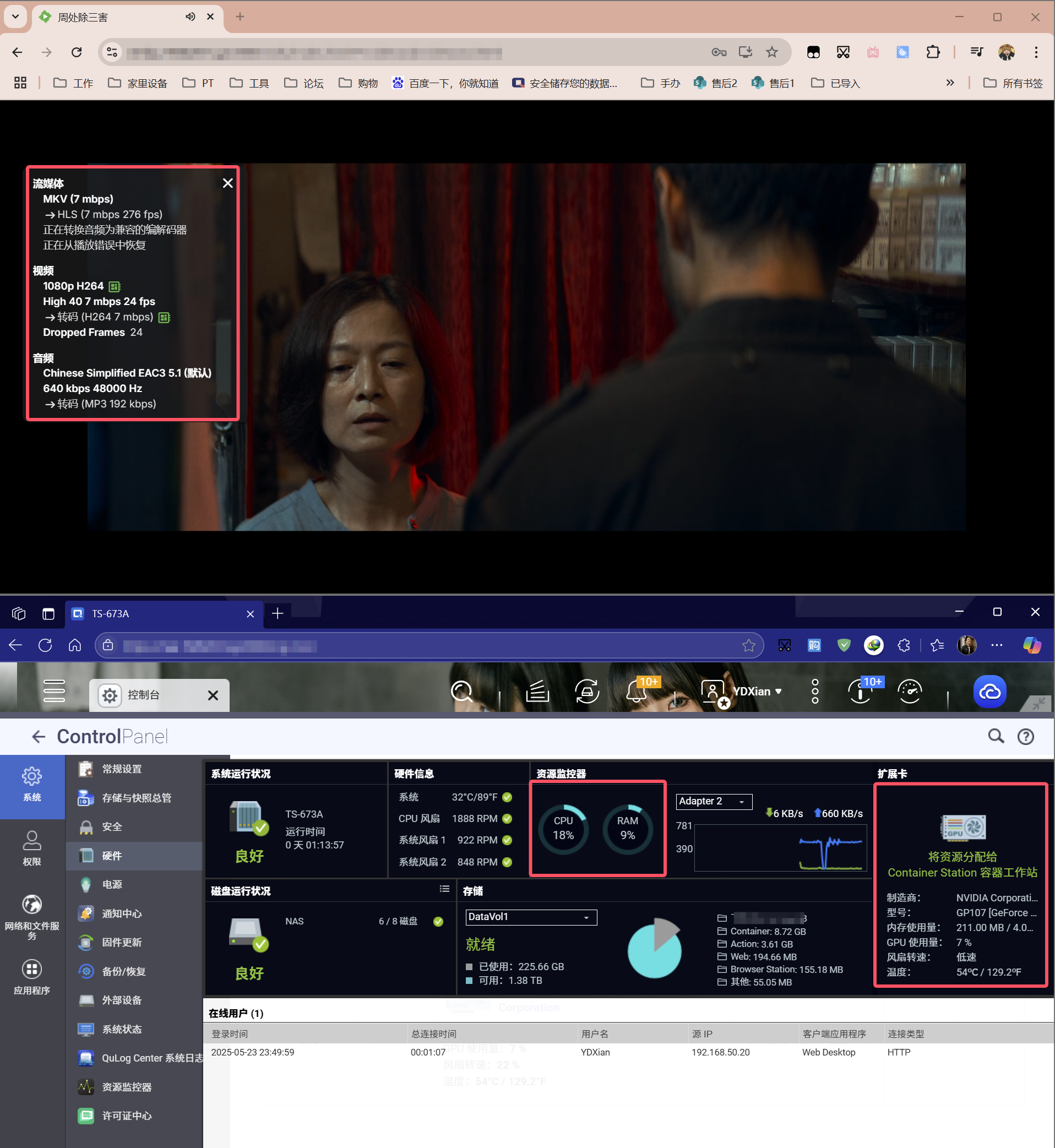Open a new tab in Chrome window
The width and height of the screenshot is (1055, 1148).
240,17
